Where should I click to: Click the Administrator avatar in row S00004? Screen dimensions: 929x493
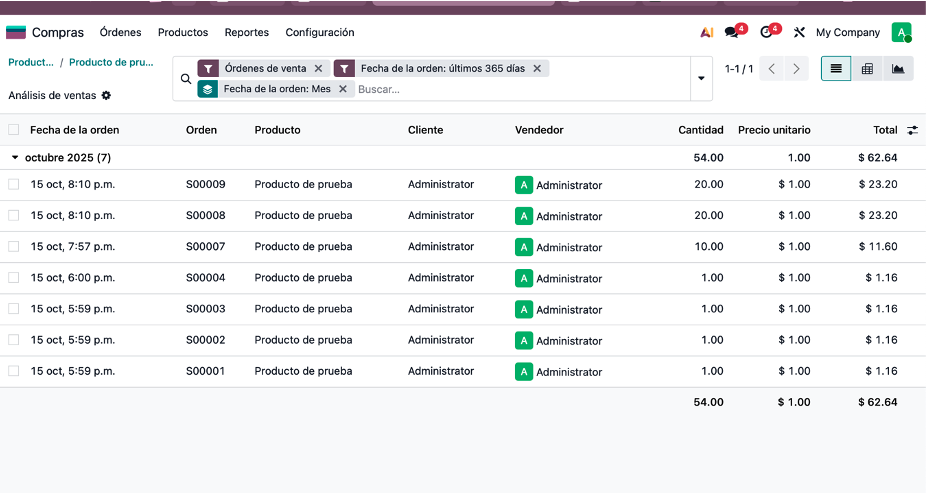[524, 278]
